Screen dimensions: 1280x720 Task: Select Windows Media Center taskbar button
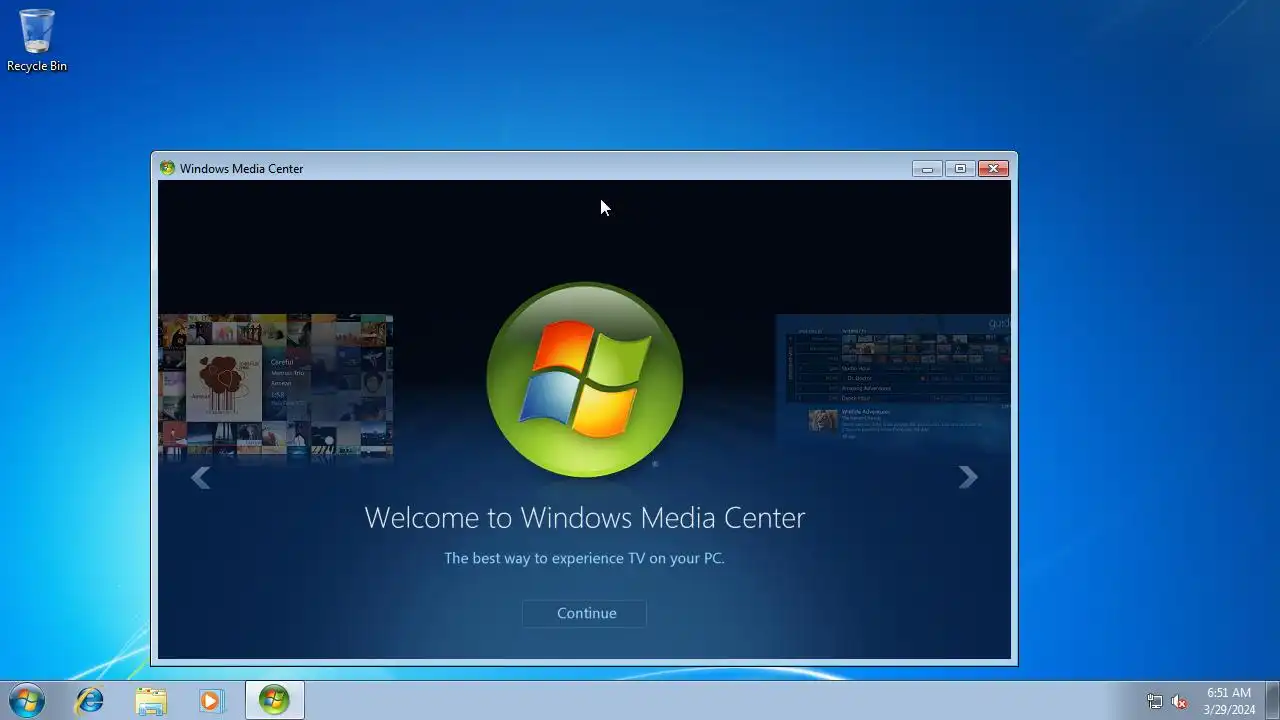(274, 700)
